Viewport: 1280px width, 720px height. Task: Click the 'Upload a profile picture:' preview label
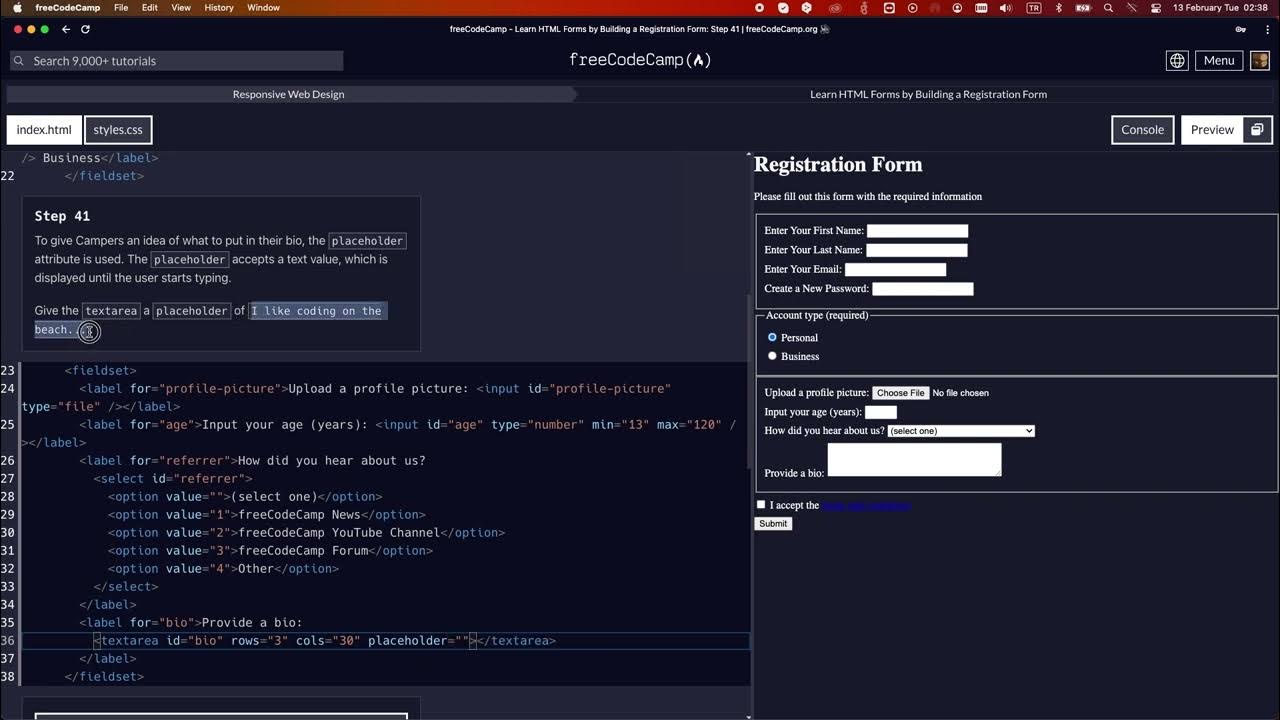[x=816, y=393]
